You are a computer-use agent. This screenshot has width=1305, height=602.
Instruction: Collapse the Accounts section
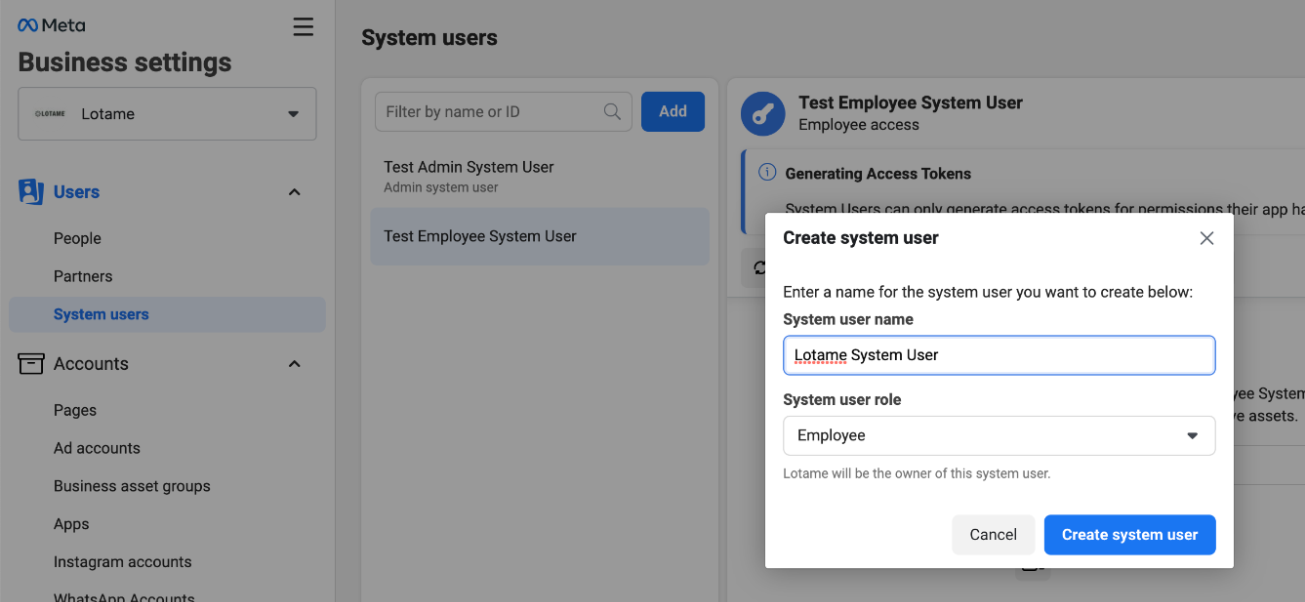point(294,364)
